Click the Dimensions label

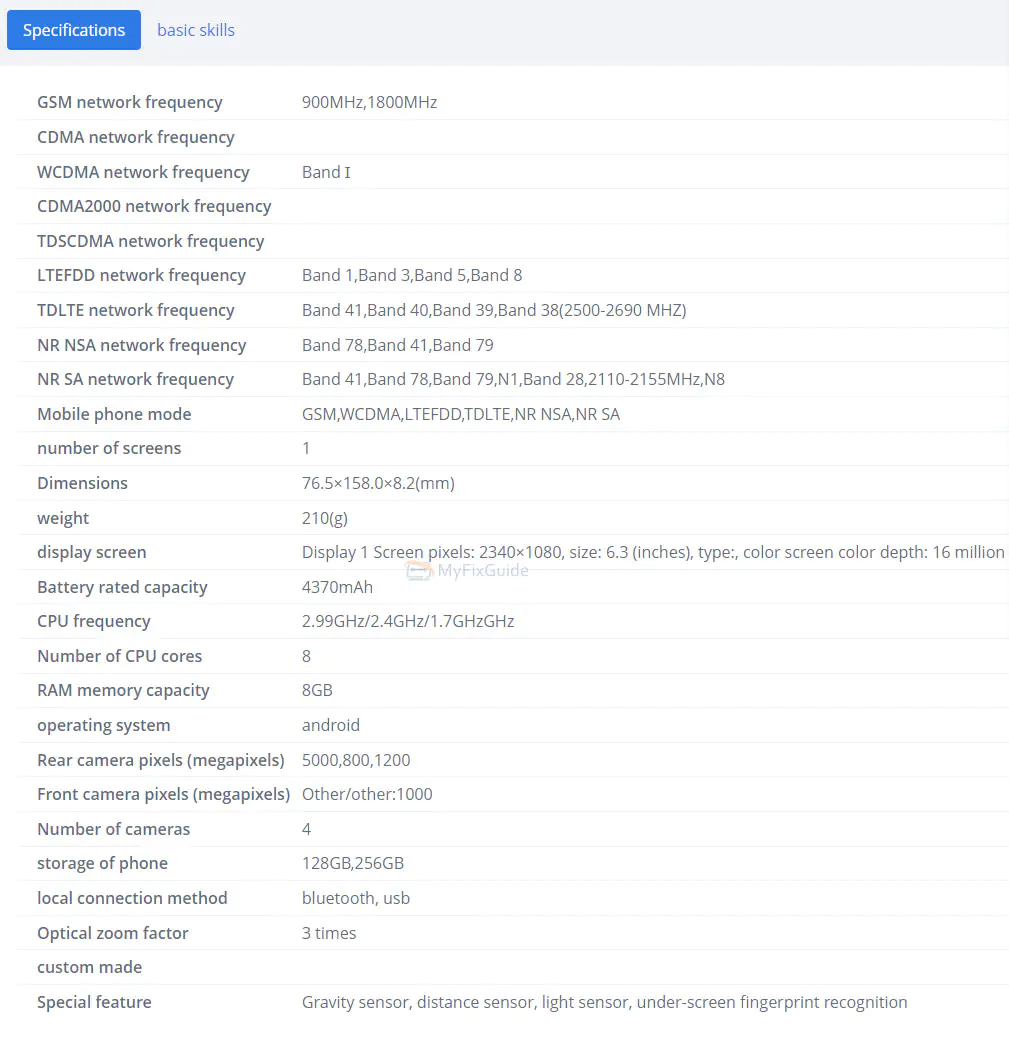[x=82, y=483]
